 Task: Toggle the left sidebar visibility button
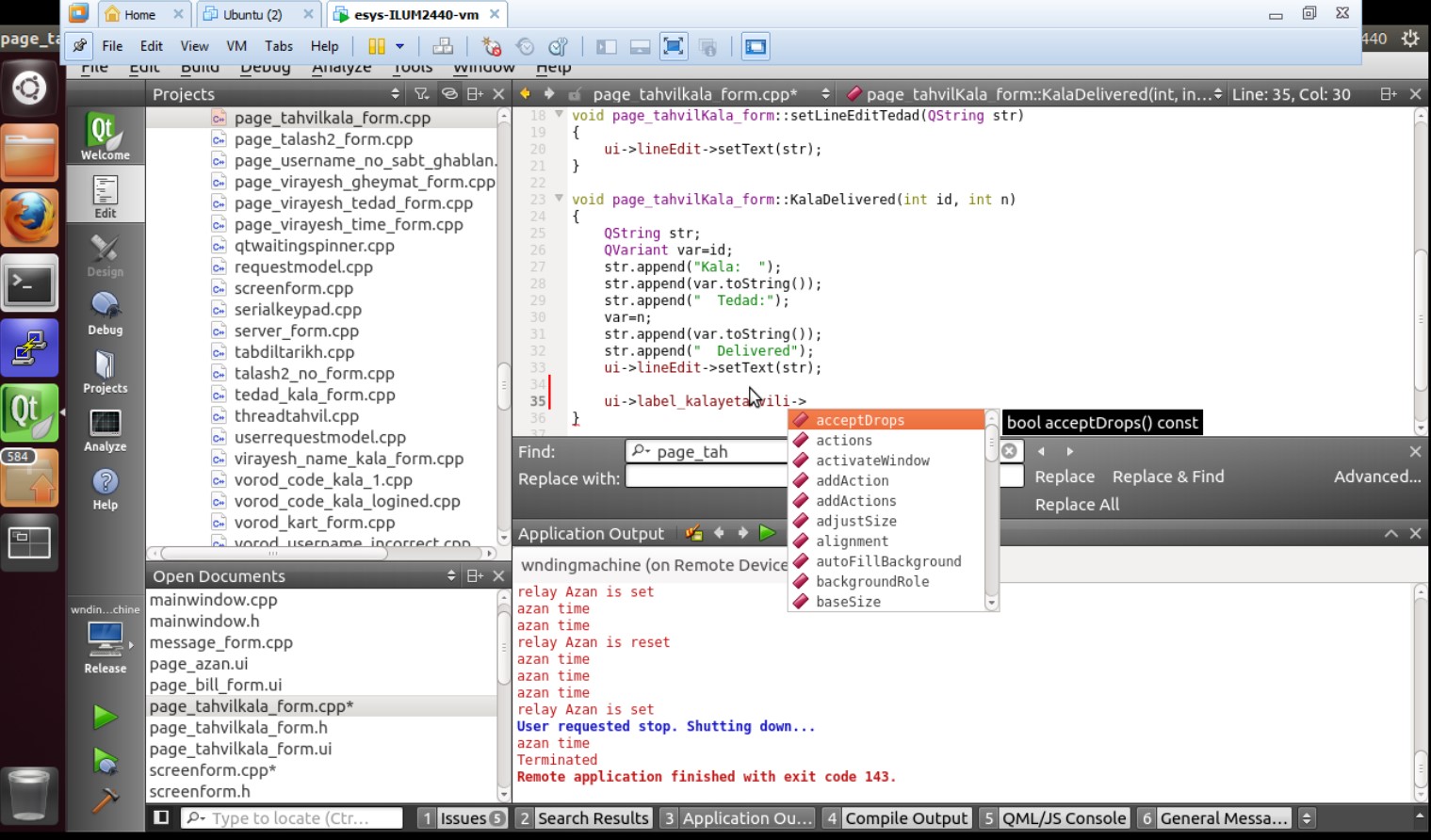pos(161,817)
